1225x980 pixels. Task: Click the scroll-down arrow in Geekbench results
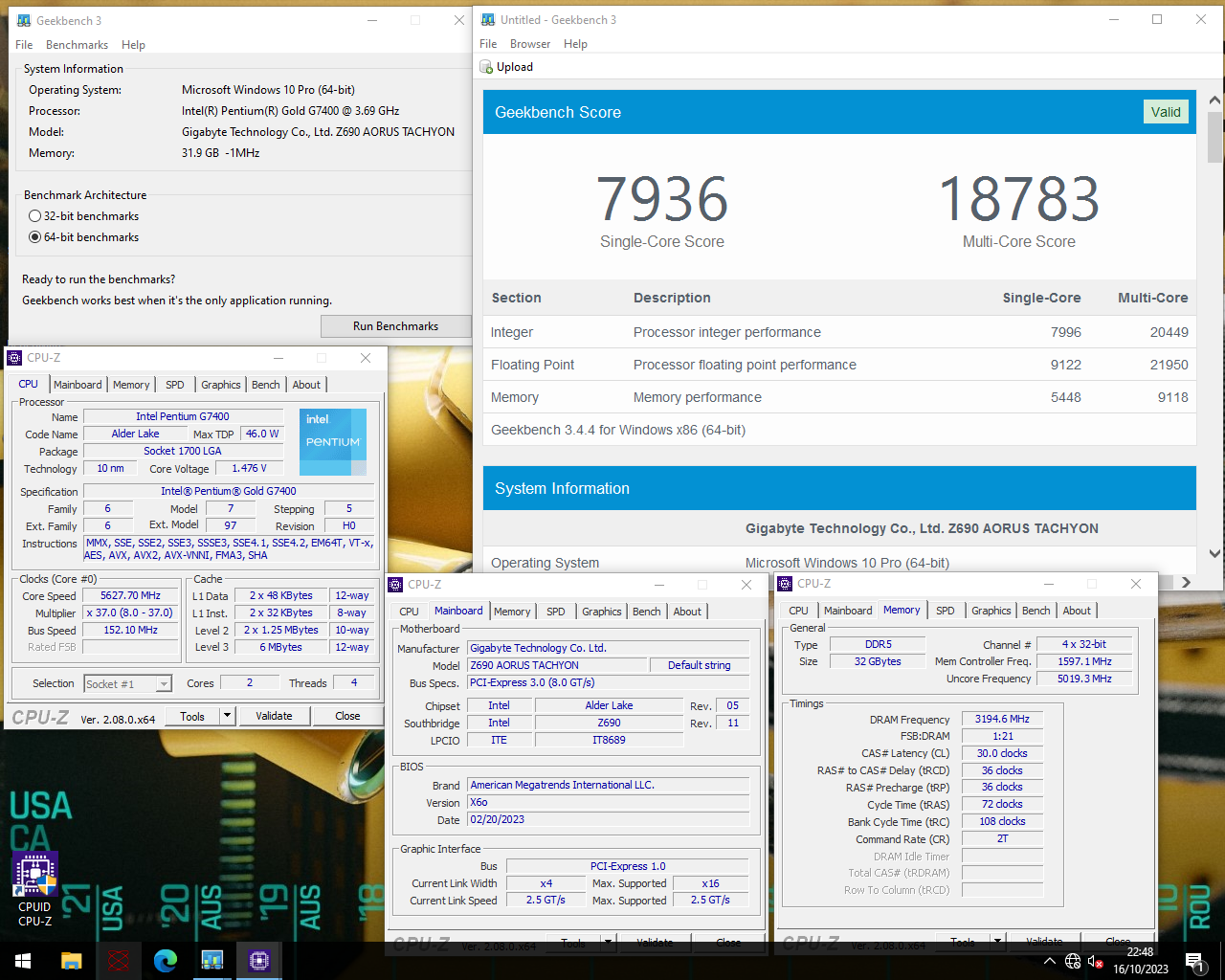pyautogui.click(x=1214, y=554)
